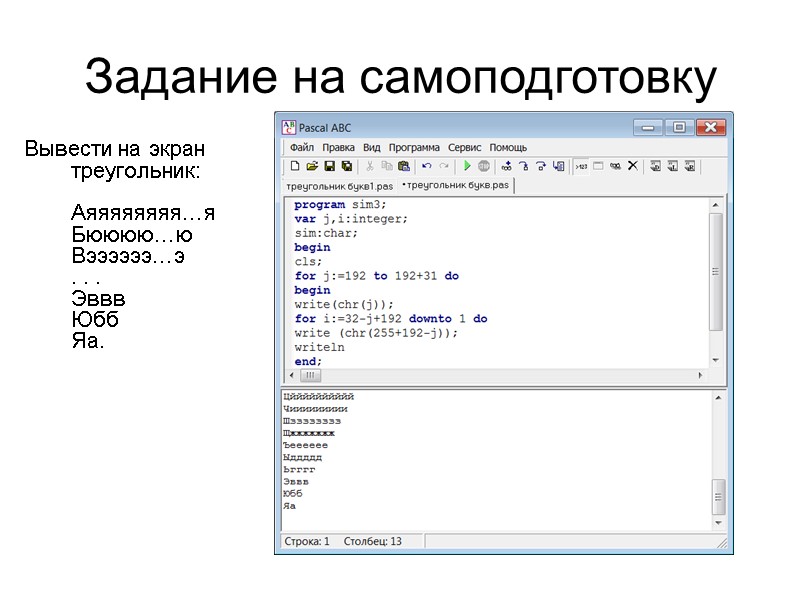
Task: Cut selection with the scissors icon
Action: [x=370, y=166]
